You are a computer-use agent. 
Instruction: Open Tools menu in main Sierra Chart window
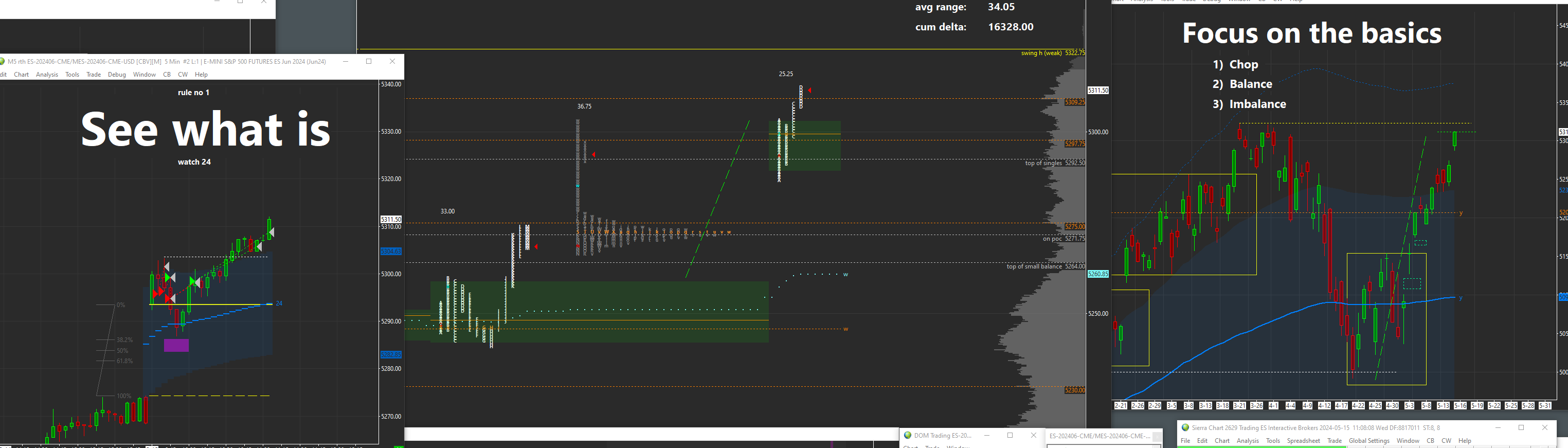point(1273,441)
